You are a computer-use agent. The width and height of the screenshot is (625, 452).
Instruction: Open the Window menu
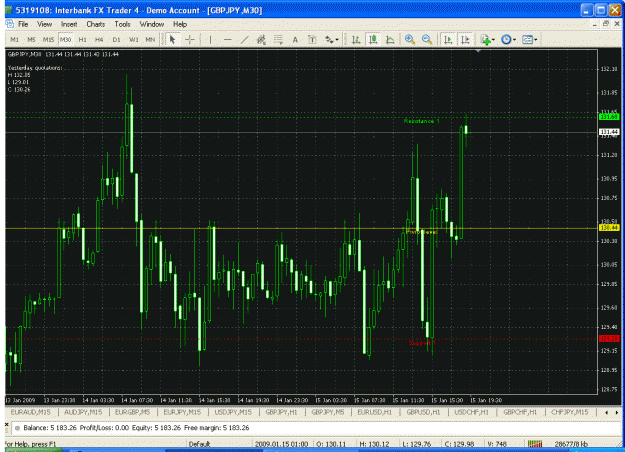tap(151, 24)
